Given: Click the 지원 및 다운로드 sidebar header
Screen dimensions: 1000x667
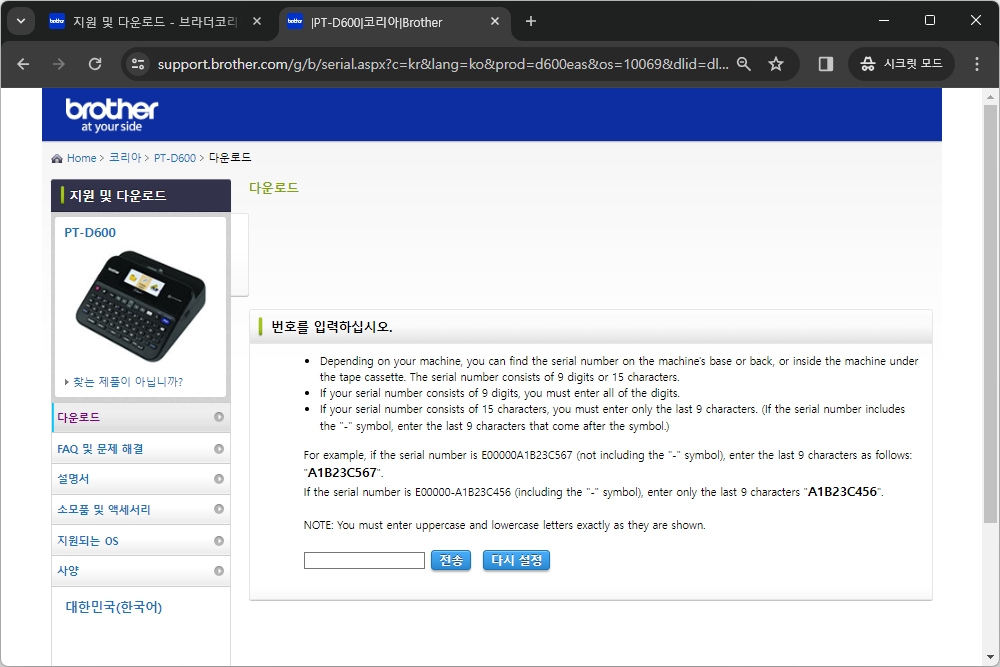Looking at the screenshot, I should (141, 195).
